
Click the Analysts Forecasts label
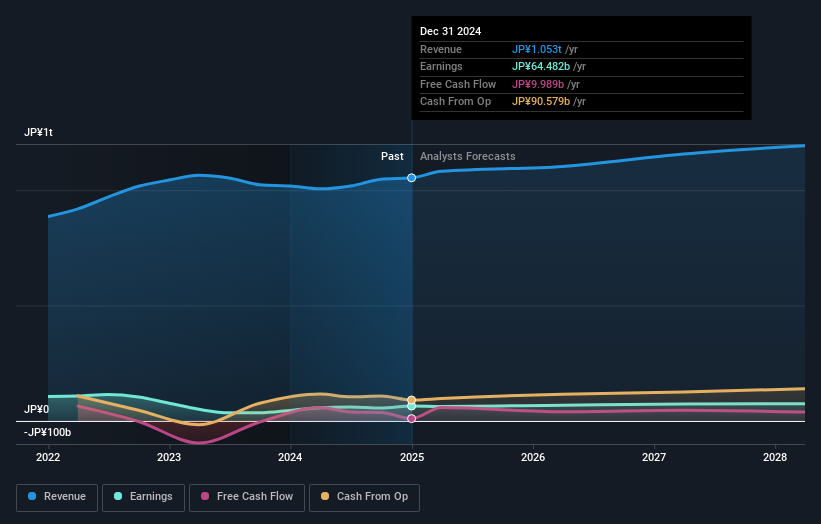click(468, 157)
